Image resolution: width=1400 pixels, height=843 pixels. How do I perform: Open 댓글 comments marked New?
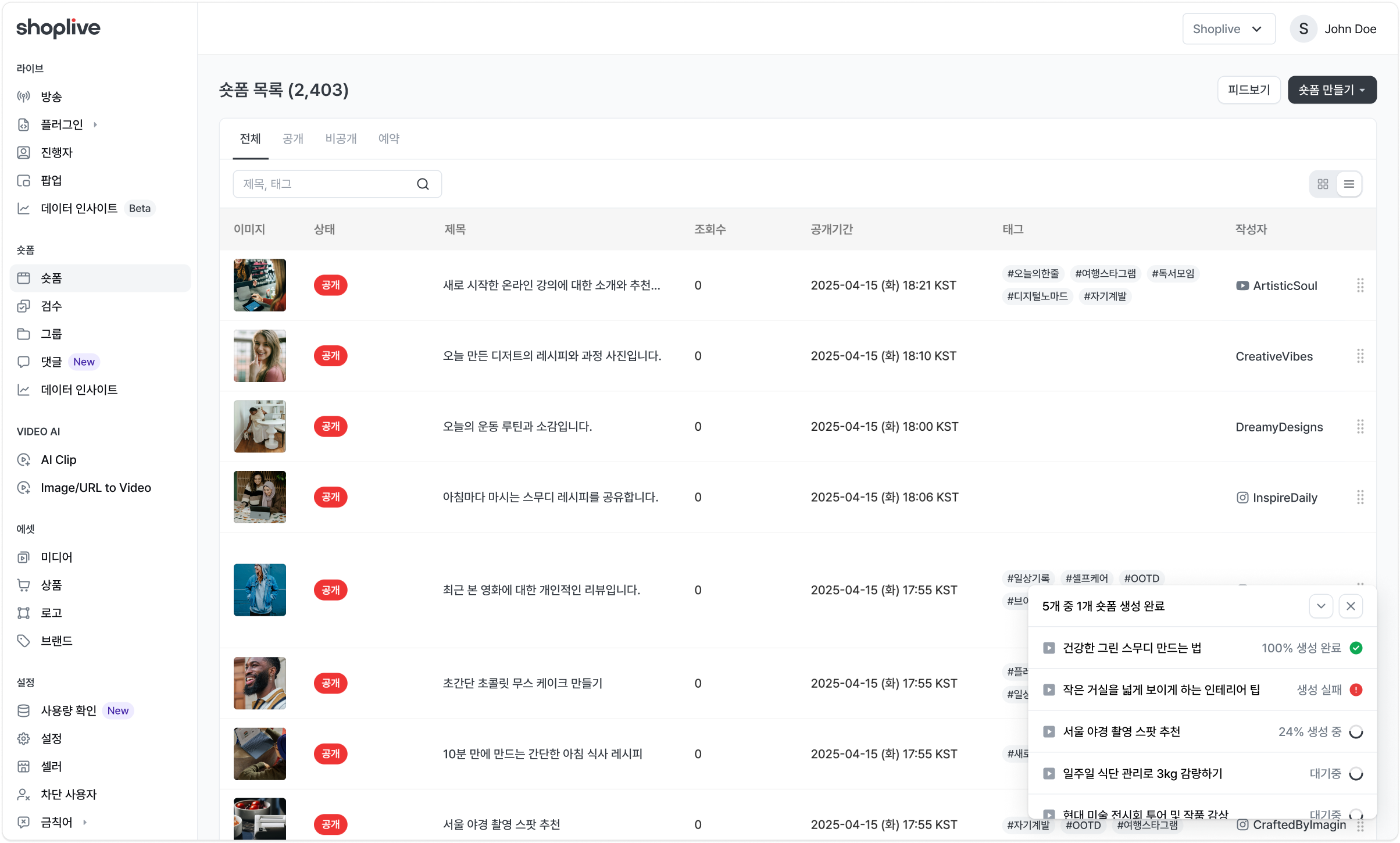(x=100, y=362)
